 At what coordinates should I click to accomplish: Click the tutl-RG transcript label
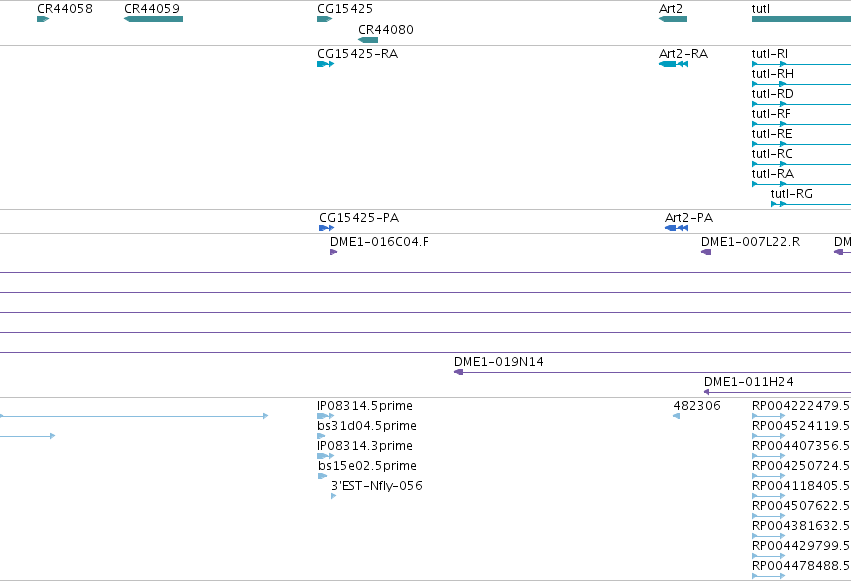791,194
